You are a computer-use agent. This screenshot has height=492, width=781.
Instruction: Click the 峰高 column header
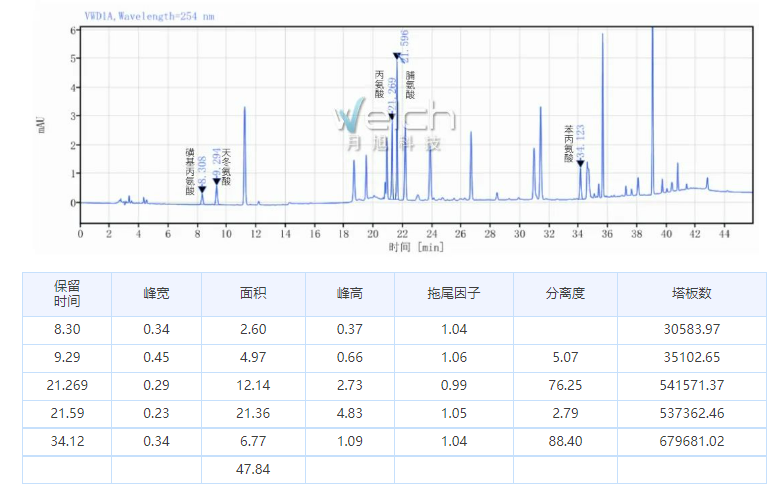click(350, 294)
